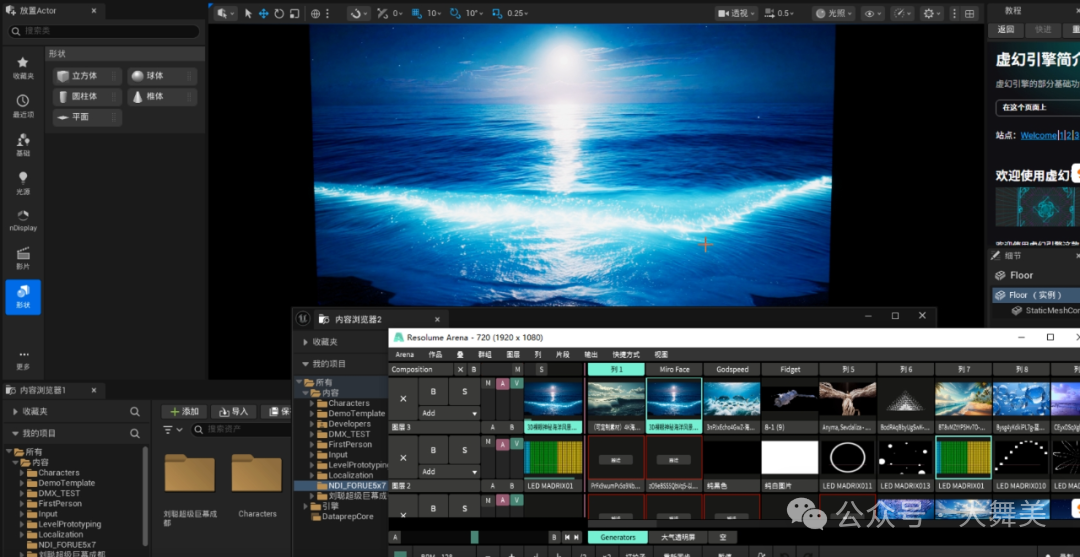Image resolution: width=1080 pixels, height=557 pixels.
Task: Toggle layer 图层 3 Solo S button
Action: click(x=463, y=393)
